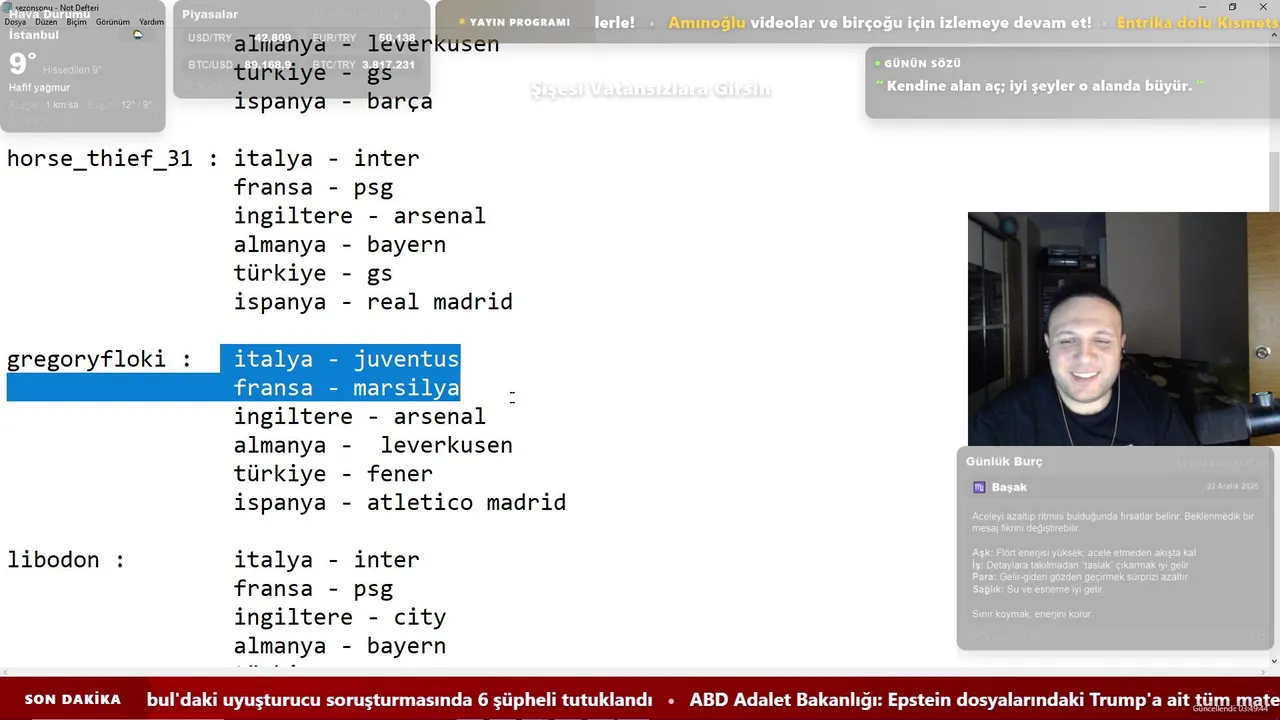1280x720 pixels.
Task: Restore down the Not Defteri window
Action: coord(1232,7)
